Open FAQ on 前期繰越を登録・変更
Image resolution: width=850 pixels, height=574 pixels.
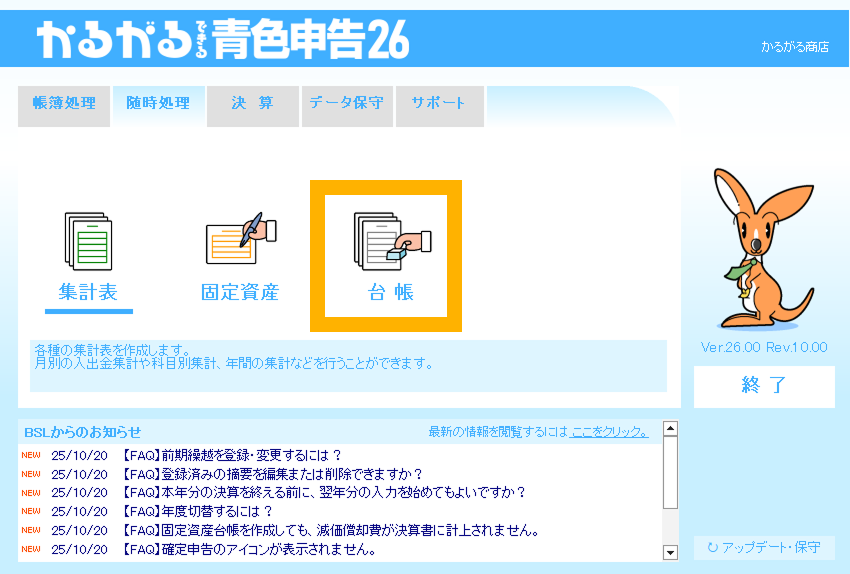(x=232, y=455)
